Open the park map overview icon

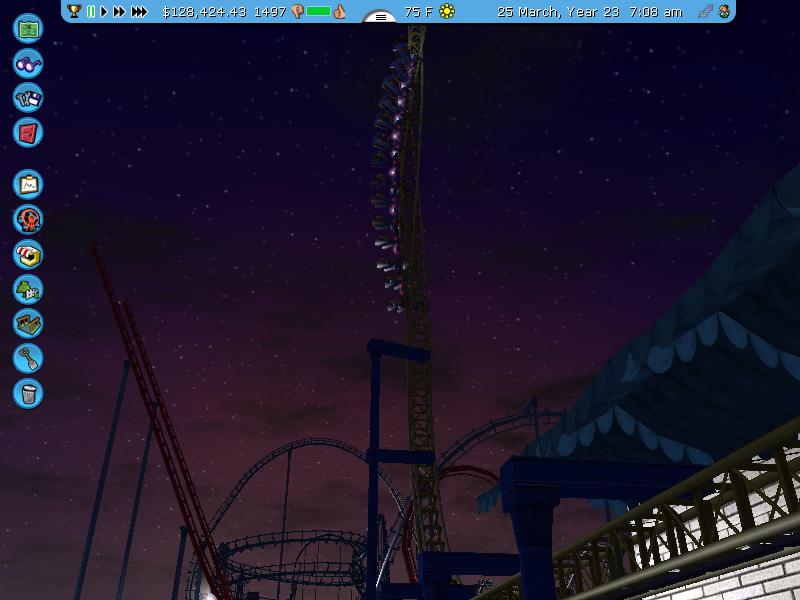coord(28,29)
